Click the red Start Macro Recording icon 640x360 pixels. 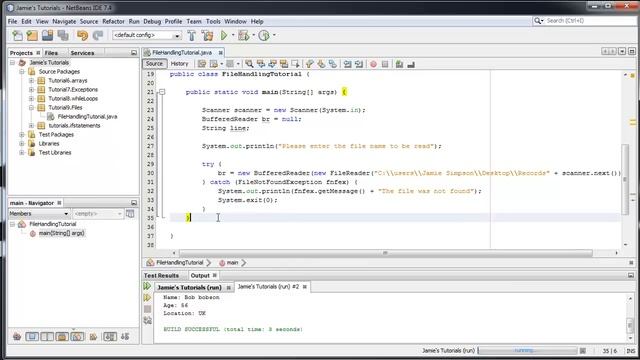click(373, 64)
